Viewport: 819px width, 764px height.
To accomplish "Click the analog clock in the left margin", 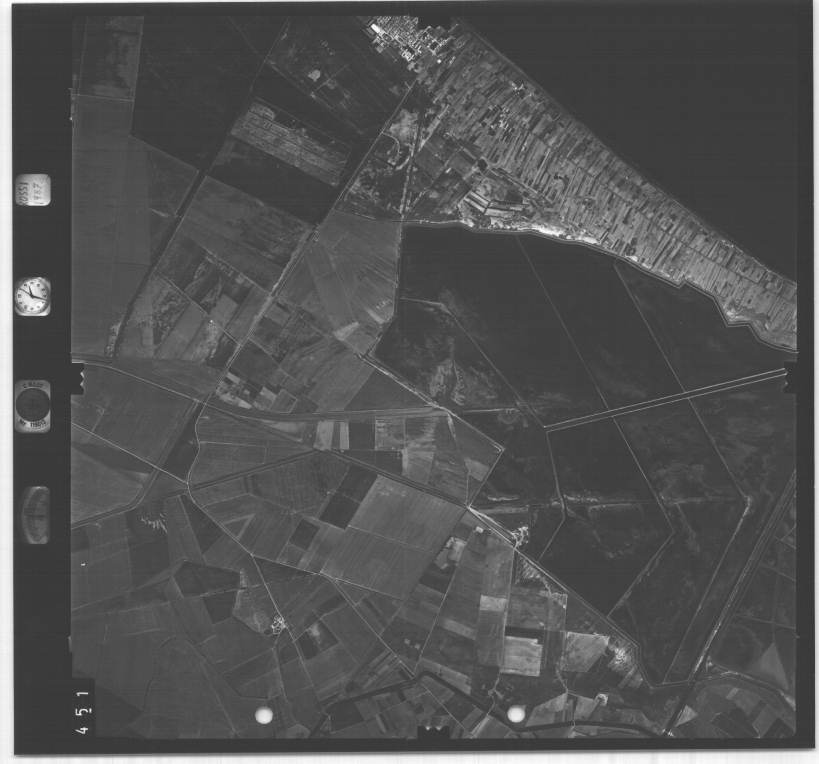I will pyautogui.click(x=33, y=295).
